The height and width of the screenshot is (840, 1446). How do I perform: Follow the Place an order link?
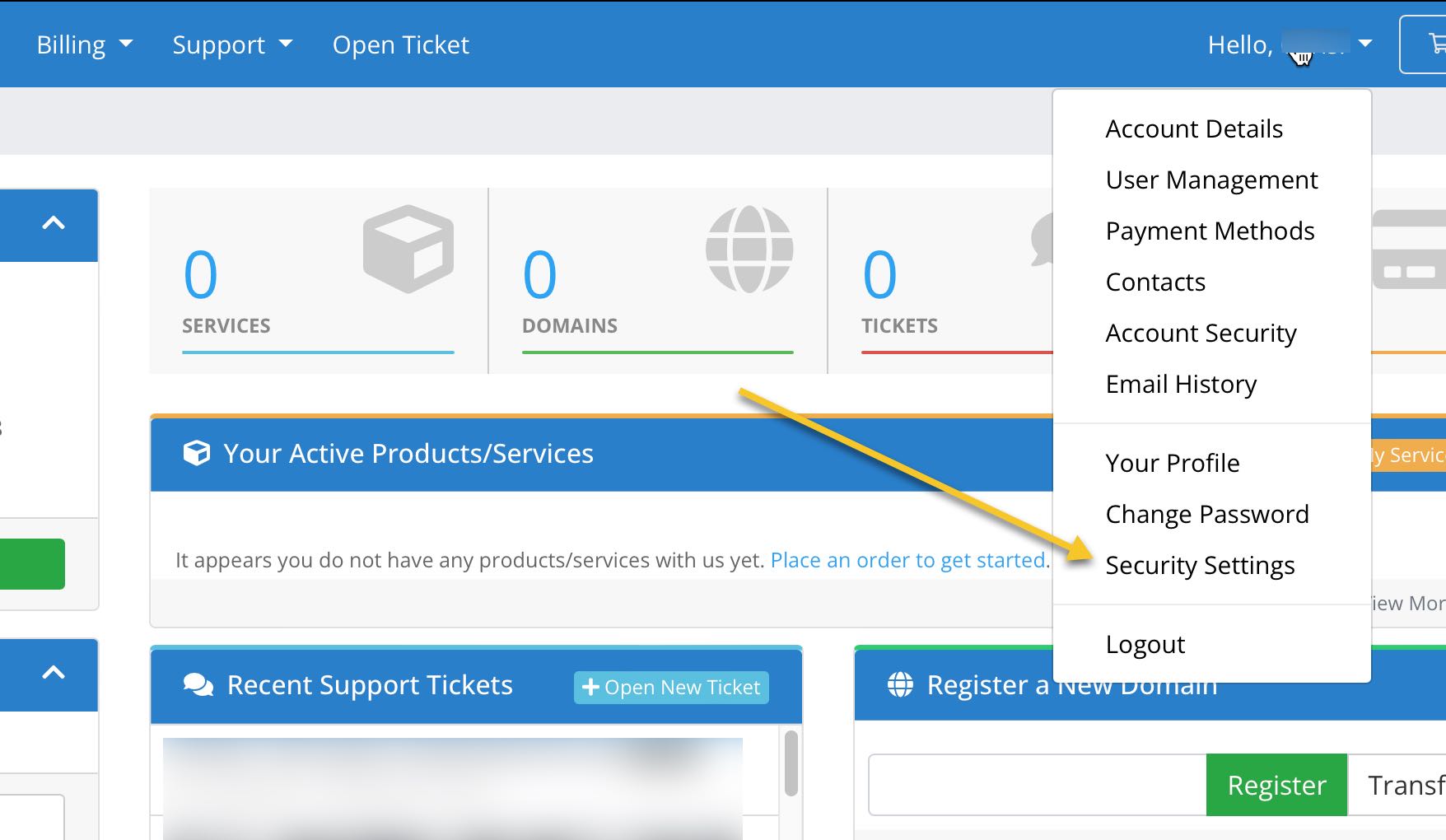click(x=907, y=561)
